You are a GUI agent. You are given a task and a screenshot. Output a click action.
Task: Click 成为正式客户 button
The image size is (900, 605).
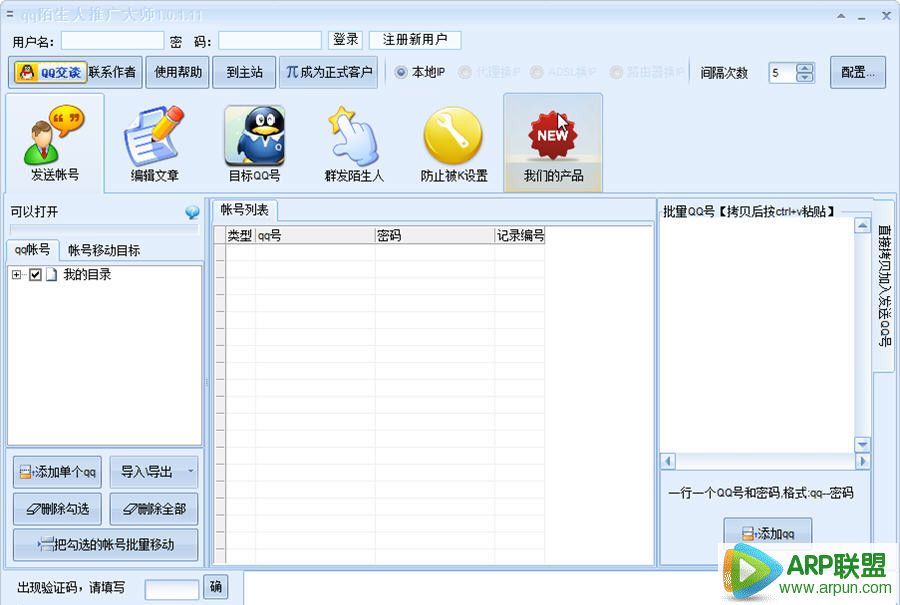point(328,72)
